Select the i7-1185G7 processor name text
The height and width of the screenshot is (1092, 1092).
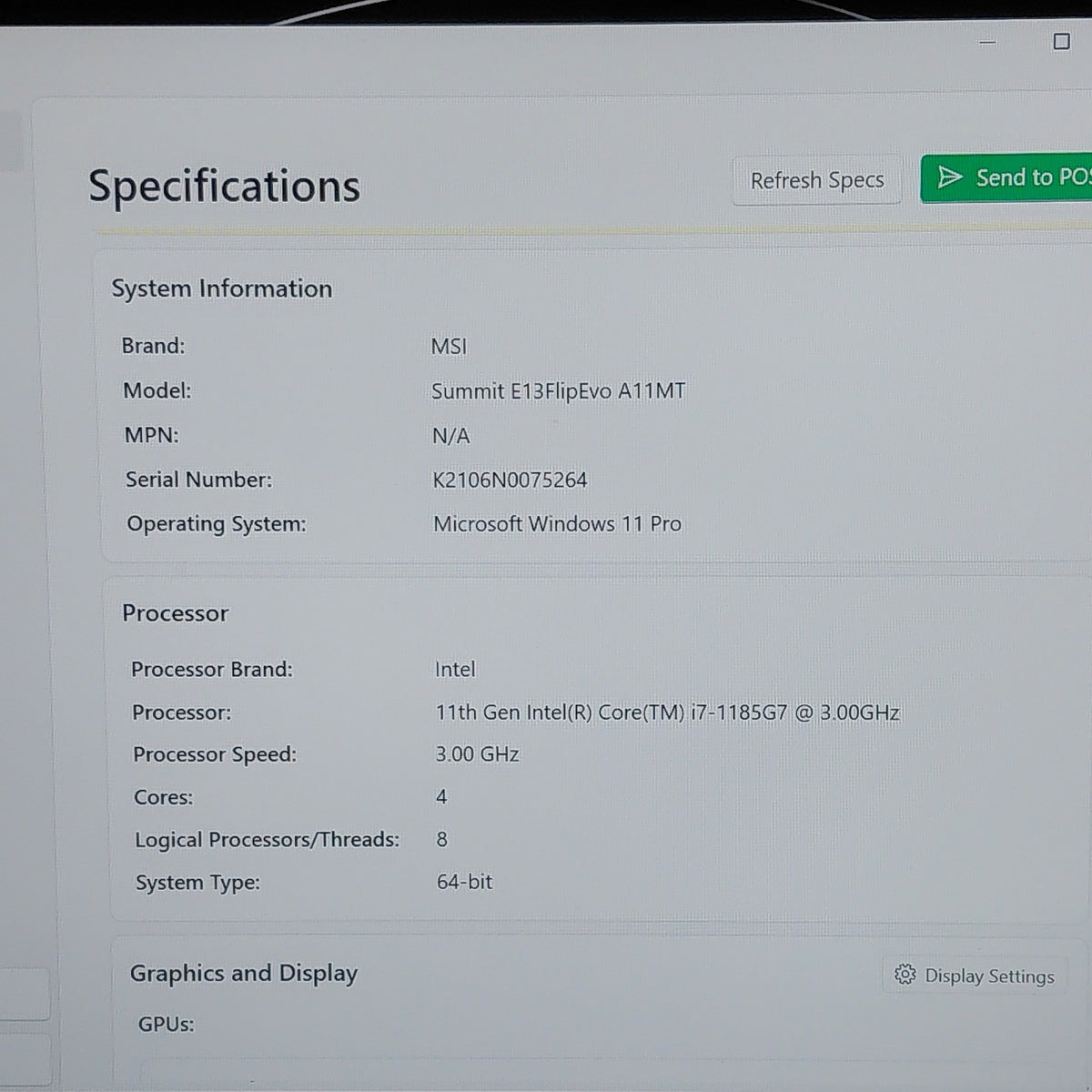pos(667,712)
